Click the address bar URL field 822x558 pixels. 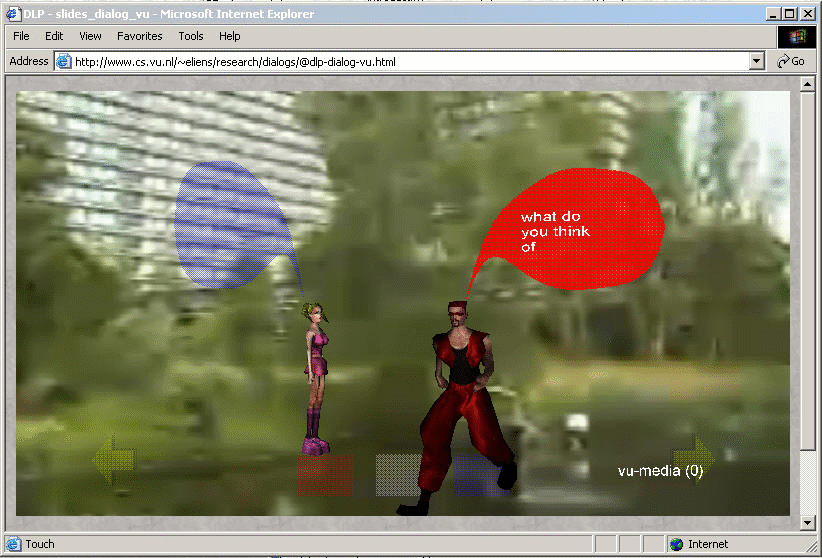point(409,62)
